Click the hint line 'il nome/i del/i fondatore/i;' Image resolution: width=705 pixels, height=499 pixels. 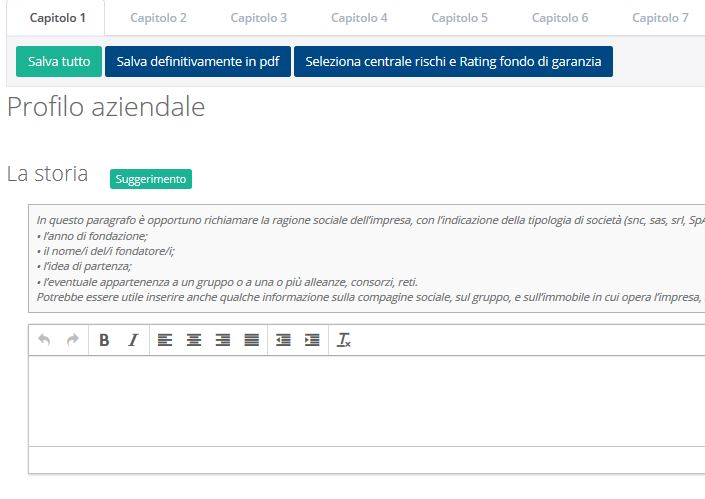(x=106, y=251)
